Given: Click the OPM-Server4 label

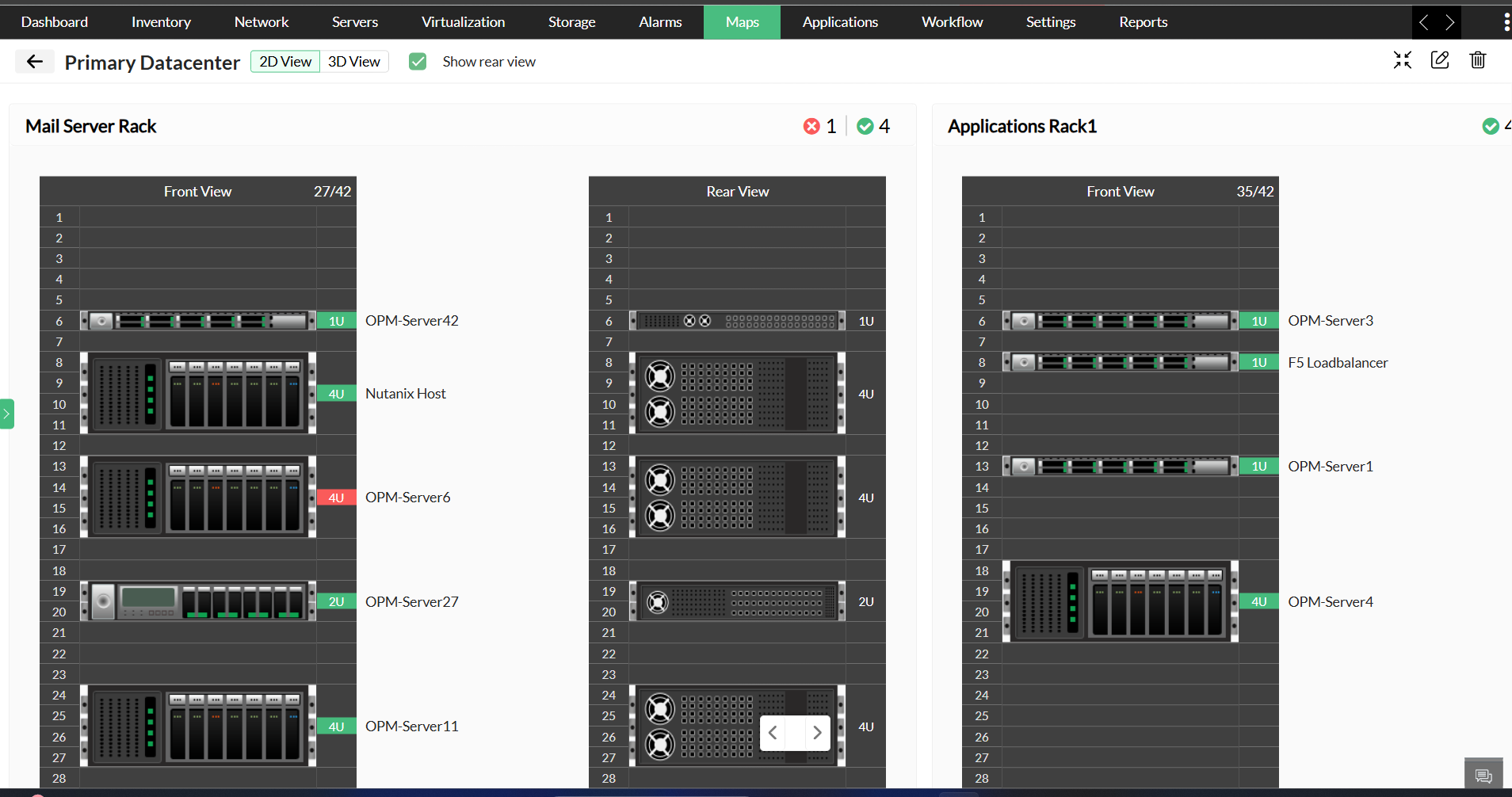Looking at the screenshot, I should click(x=1331, y=602).
